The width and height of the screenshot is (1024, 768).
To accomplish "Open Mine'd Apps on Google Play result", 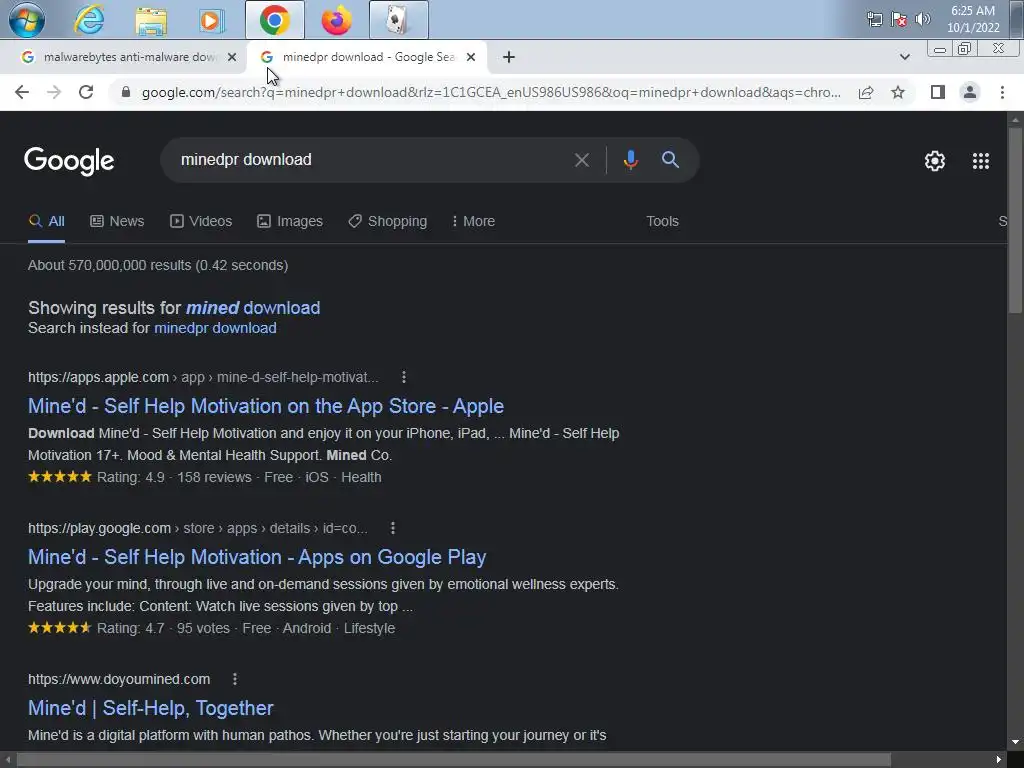I will click(257, 557).
